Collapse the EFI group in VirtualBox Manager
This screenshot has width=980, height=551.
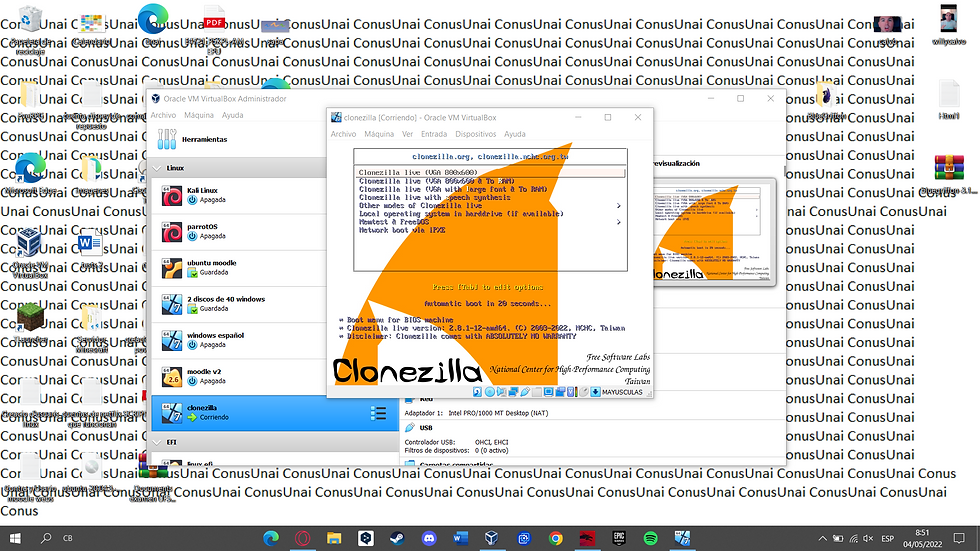click(x=158, y=442)
